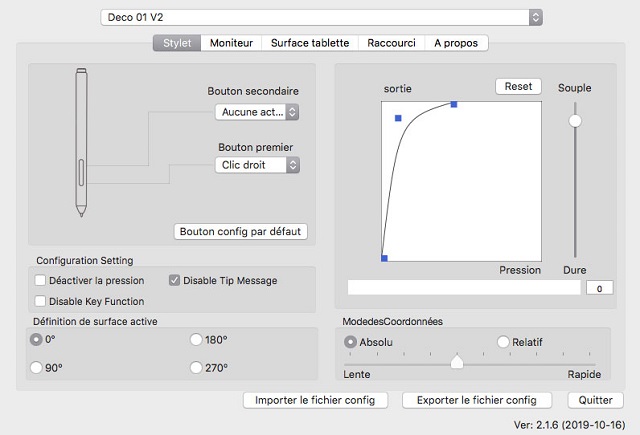
Task: Open the Bouton premier Clic droit dropdown
Action: click(257, 165)
